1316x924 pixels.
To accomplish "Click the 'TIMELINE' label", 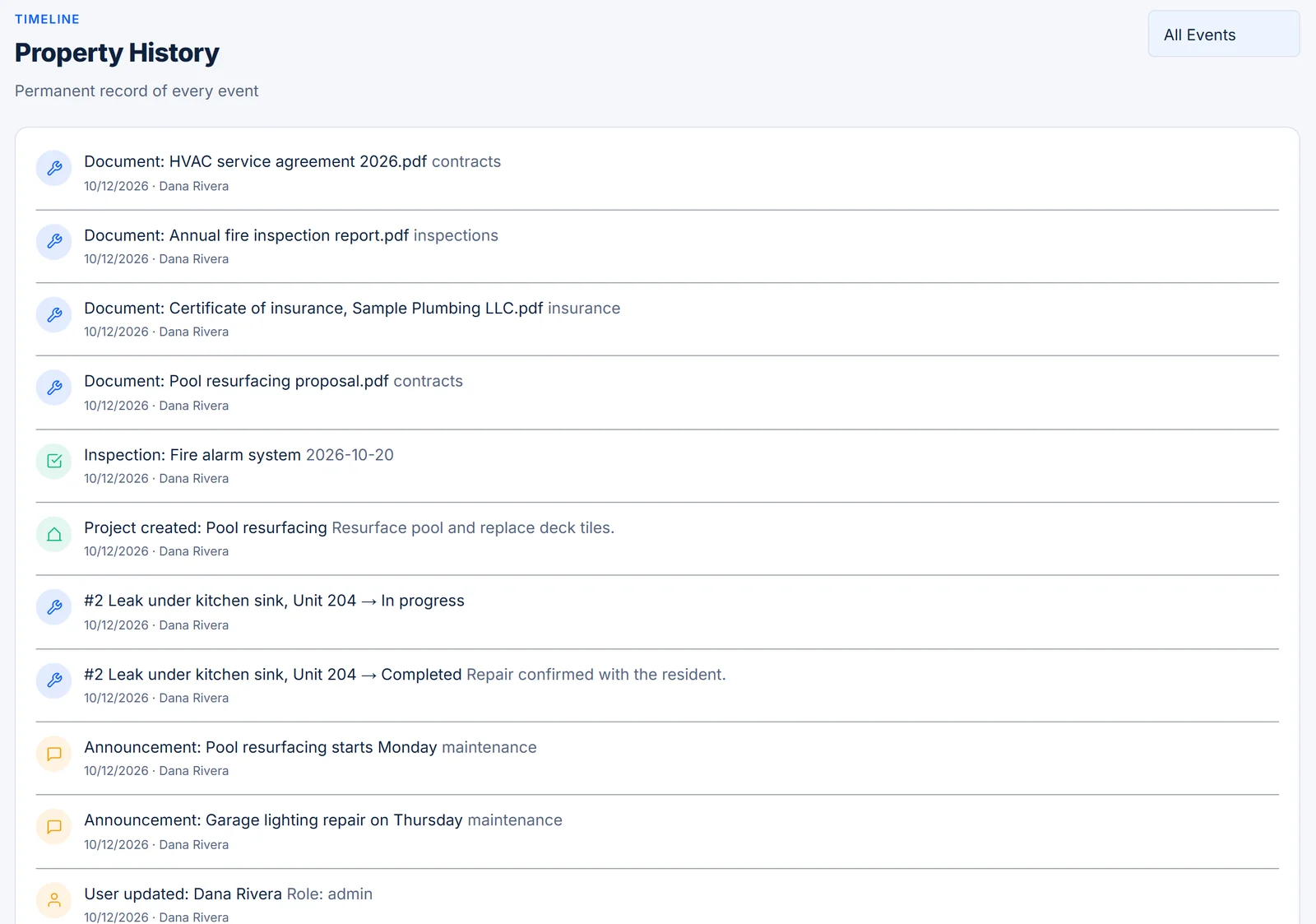I will (47, 19).
